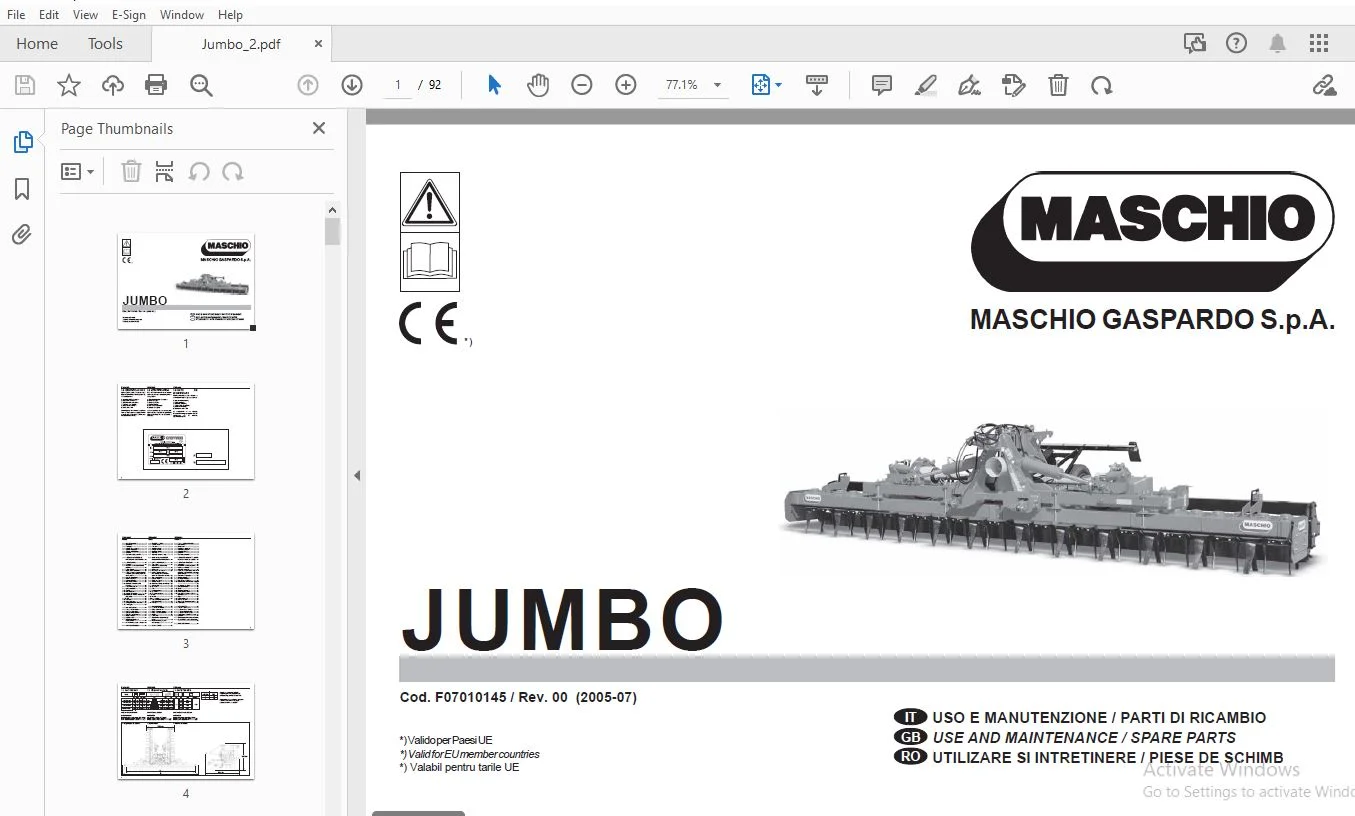The height and width of the screenshot is (816, 1355).
Task: Switch to the Home tab
Action: pyautogui.click(x=37, y=44)
